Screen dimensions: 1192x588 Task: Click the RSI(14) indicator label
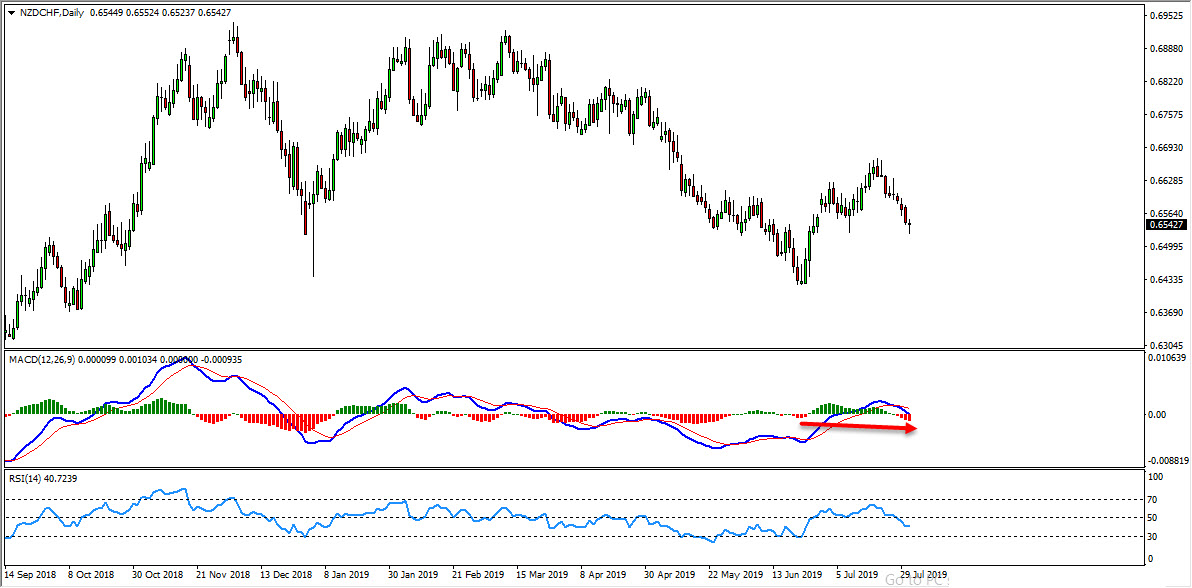[25, 479]
